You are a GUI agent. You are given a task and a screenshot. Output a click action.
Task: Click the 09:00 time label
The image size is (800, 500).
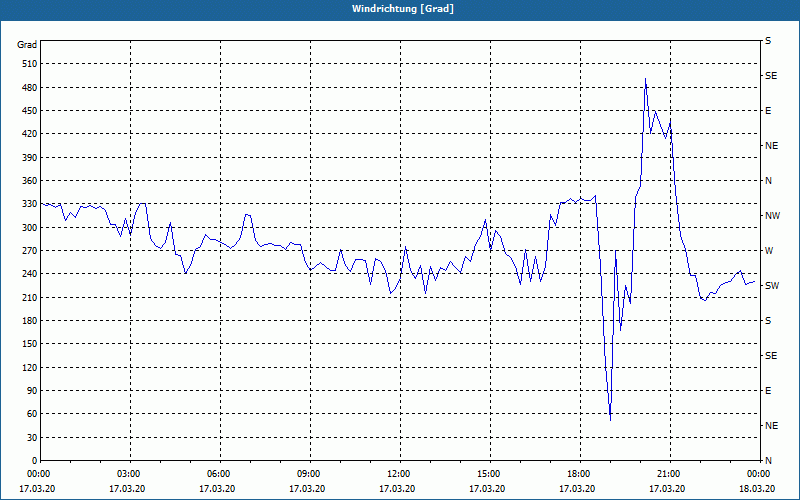(x=309, y=474)
